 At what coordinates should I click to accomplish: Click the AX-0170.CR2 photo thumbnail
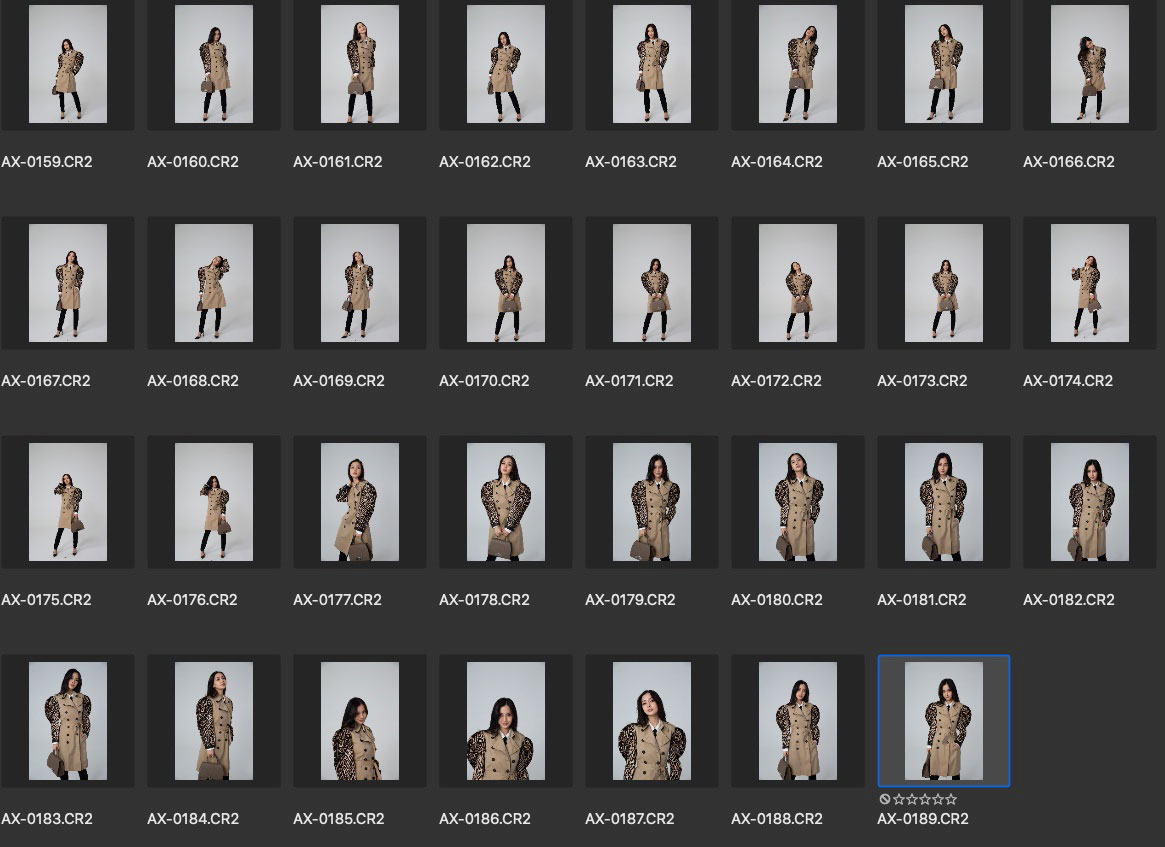pyautogui.click(x=506, y=283)
